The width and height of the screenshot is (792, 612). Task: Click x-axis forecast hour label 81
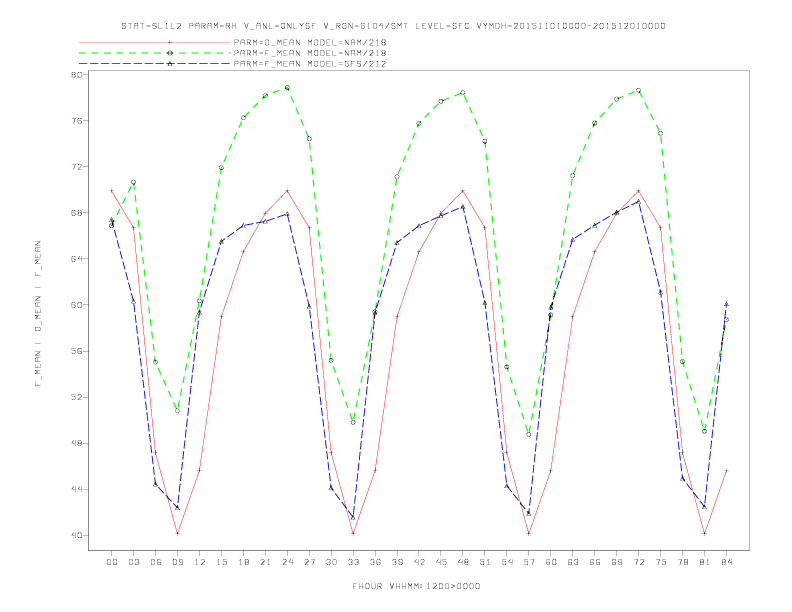point(705,562)
